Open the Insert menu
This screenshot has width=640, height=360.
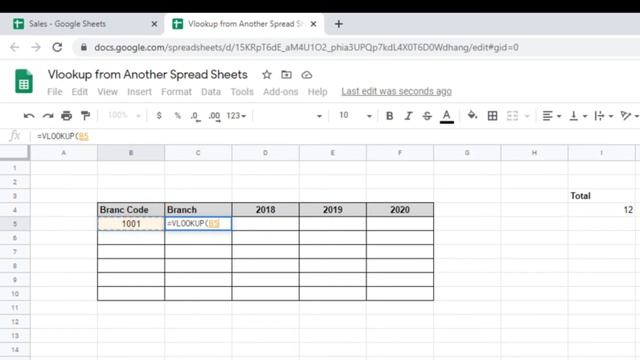(139, 92)
